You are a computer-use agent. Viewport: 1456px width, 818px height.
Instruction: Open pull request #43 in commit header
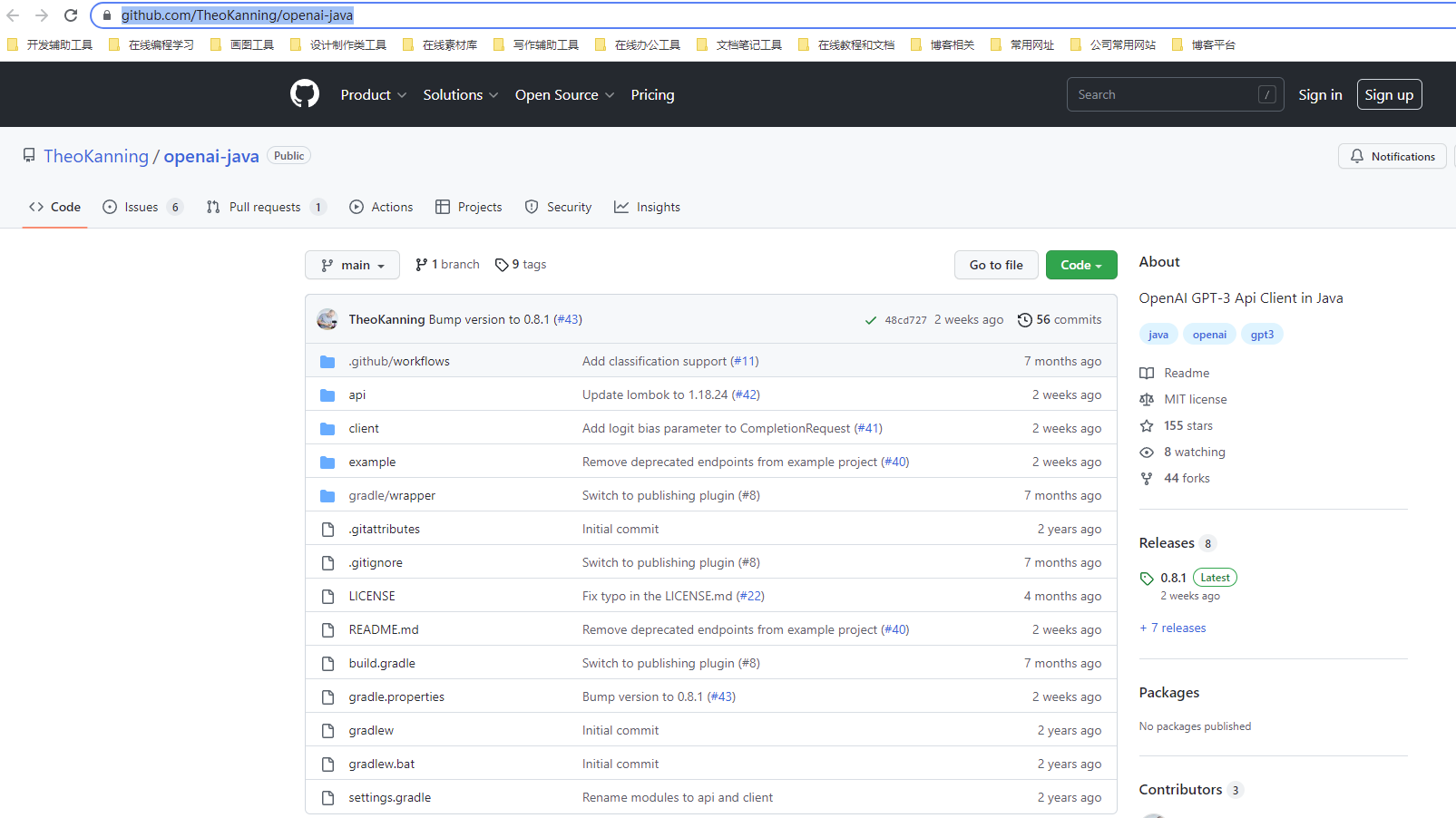(x=568, y=319)
